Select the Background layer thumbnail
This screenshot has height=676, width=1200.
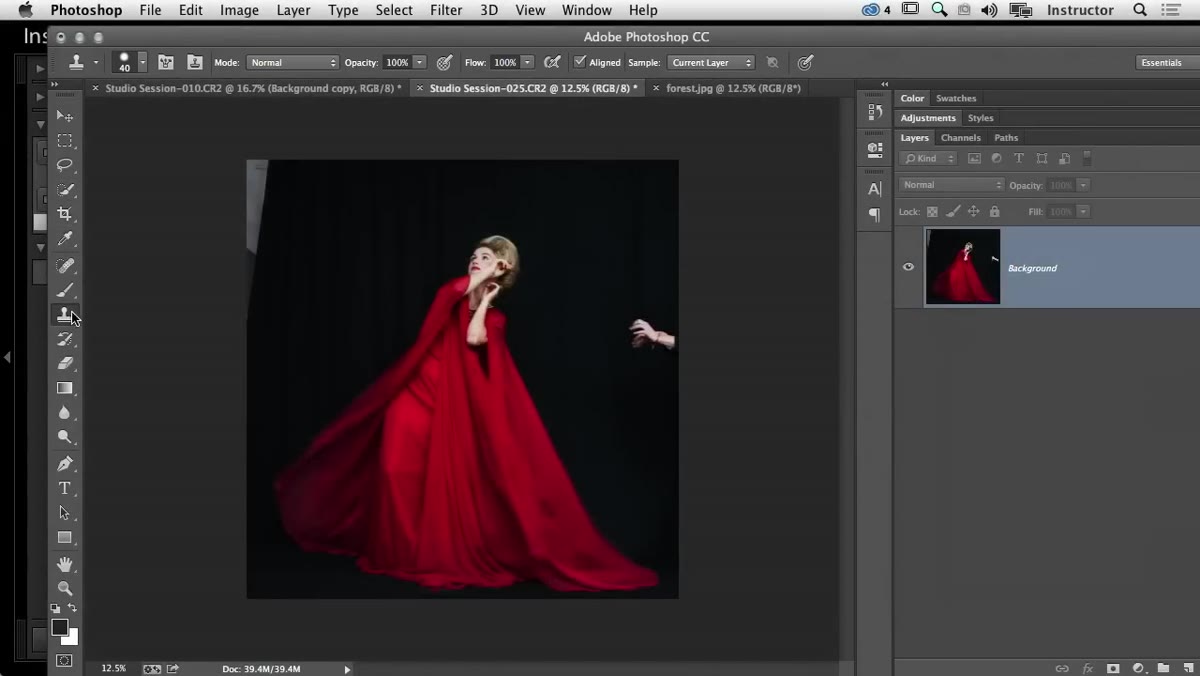(963, 267)
